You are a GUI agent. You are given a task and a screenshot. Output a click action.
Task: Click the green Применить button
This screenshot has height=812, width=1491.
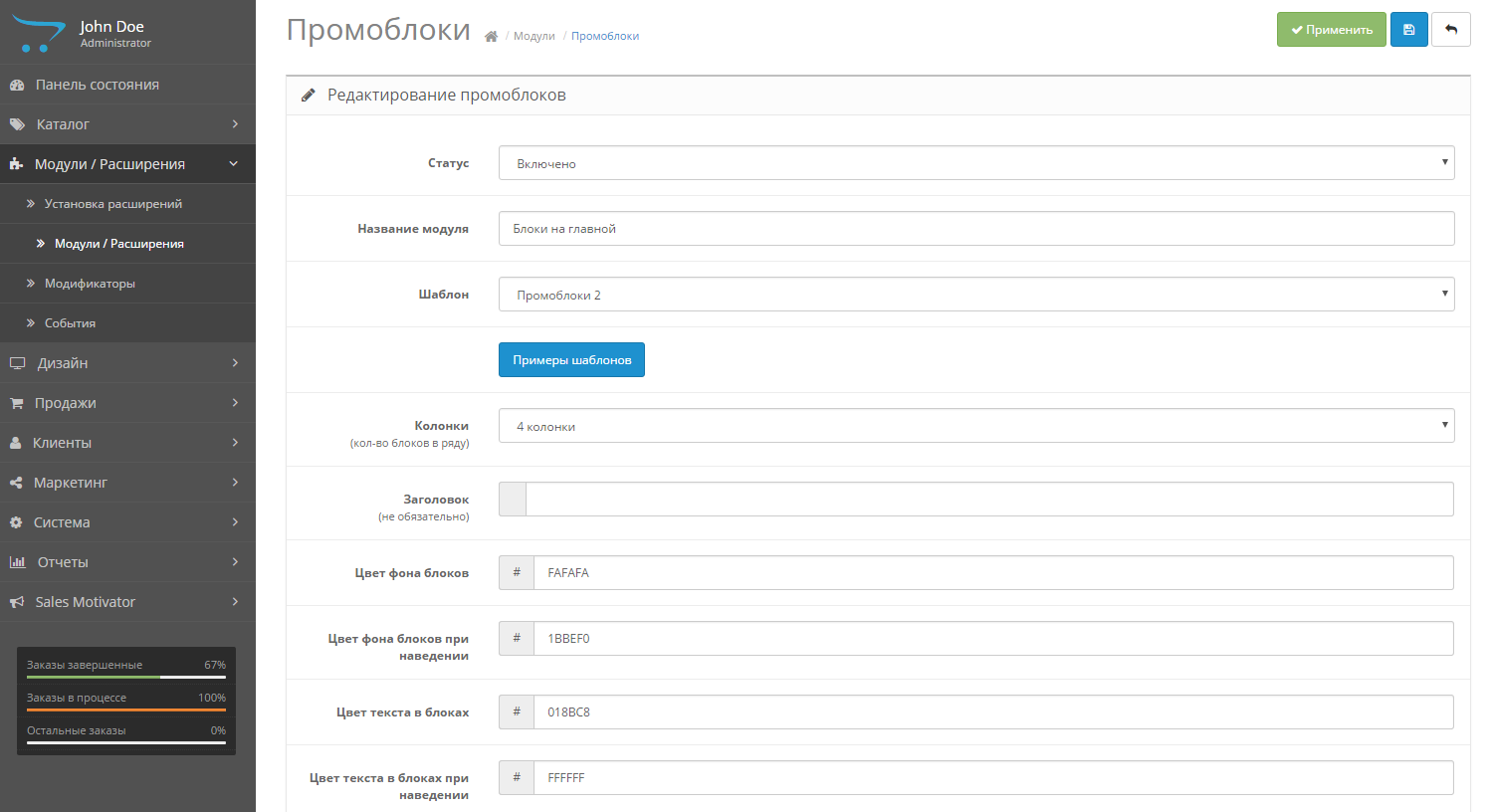pyautogui.click(x=1331, y=30)
